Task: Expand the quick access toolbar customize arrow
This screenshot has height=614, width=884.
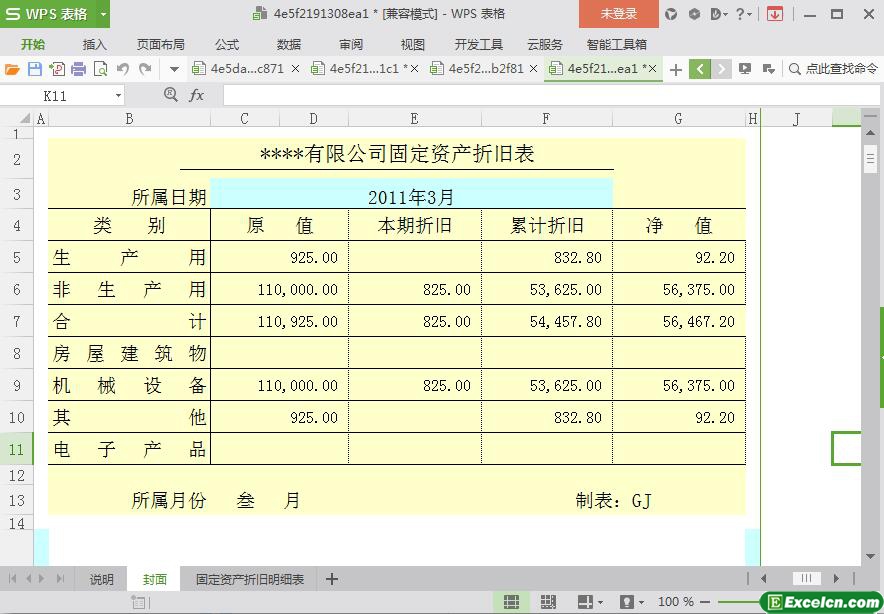Action: click(174, 69)
